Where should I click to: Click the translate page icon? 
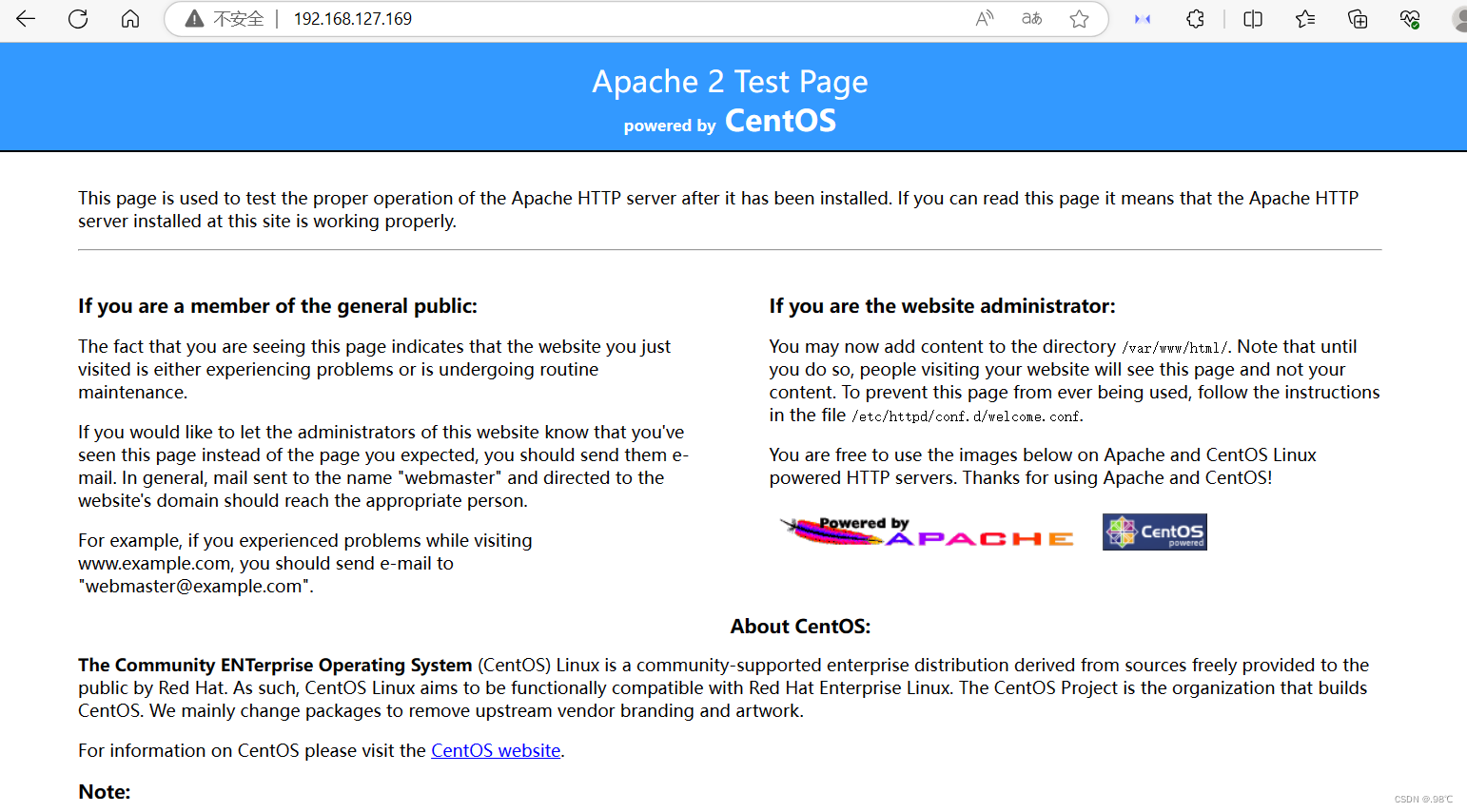[x=1032, y=19]
